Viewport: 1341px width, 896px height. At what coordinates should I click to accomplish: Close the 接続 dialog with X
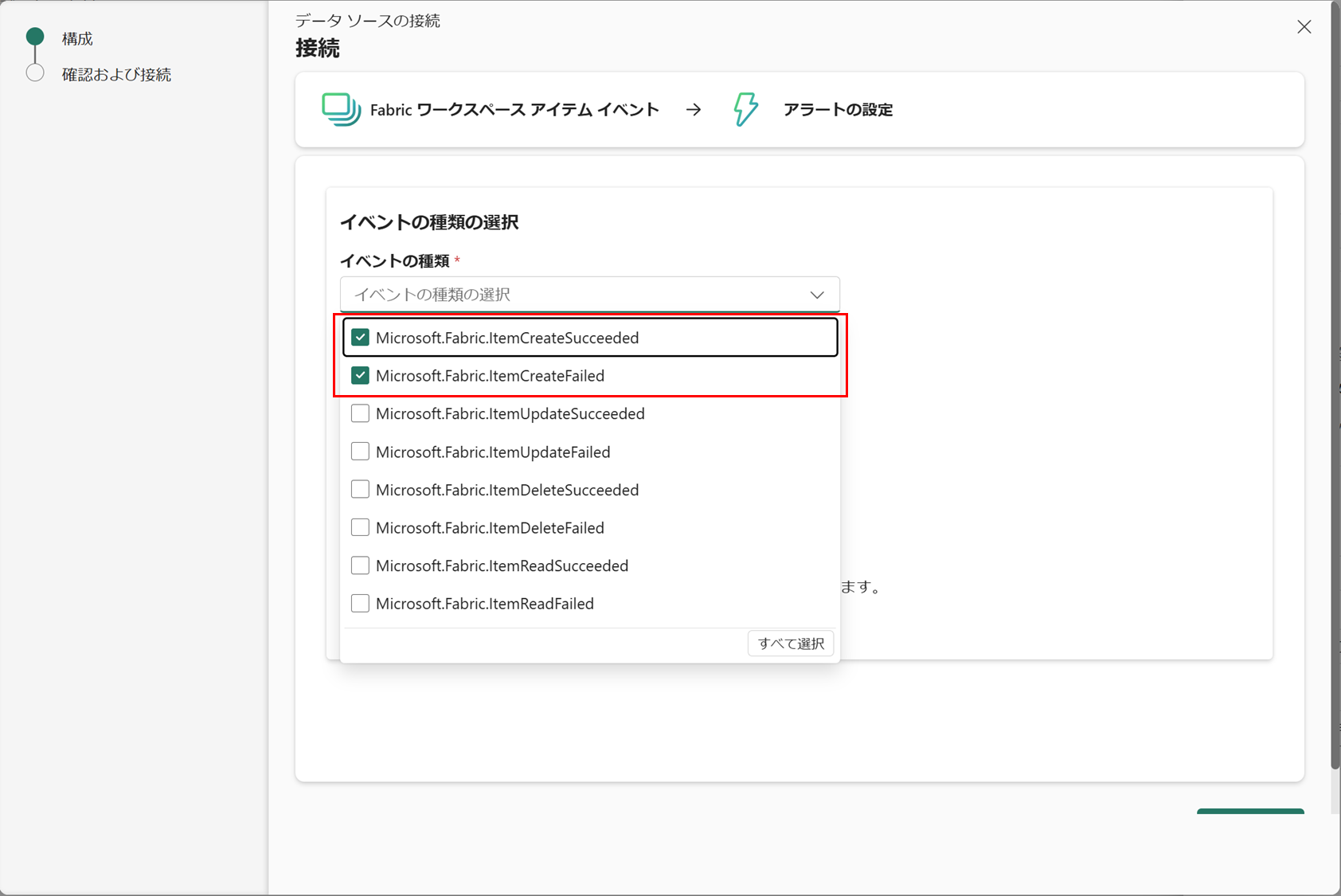click(x=1304, y=27)
